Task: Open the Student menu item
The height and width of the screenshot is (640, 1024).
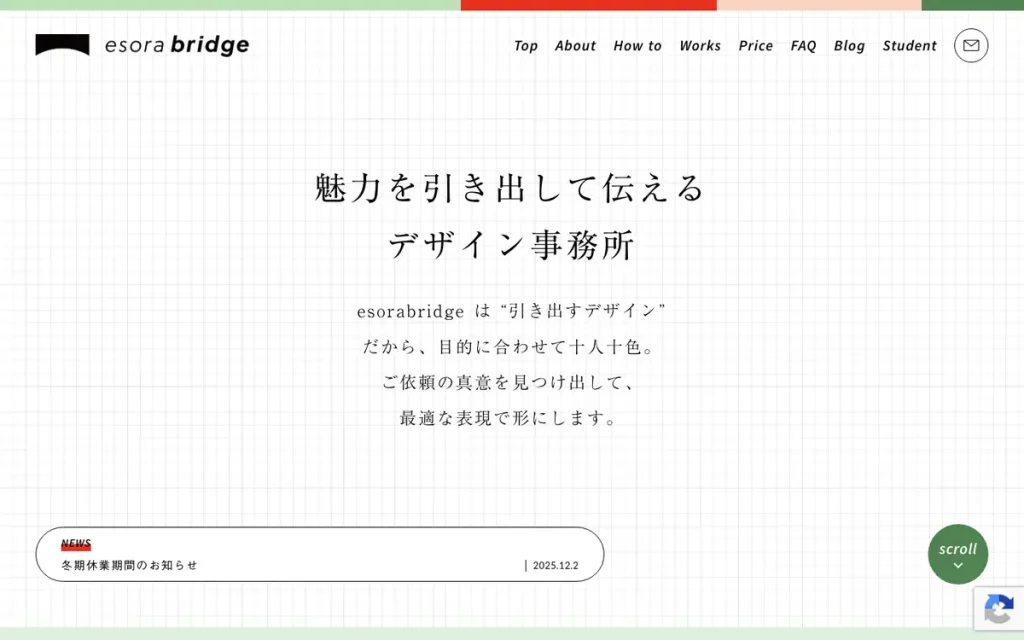Action: (x=909, y=46)
